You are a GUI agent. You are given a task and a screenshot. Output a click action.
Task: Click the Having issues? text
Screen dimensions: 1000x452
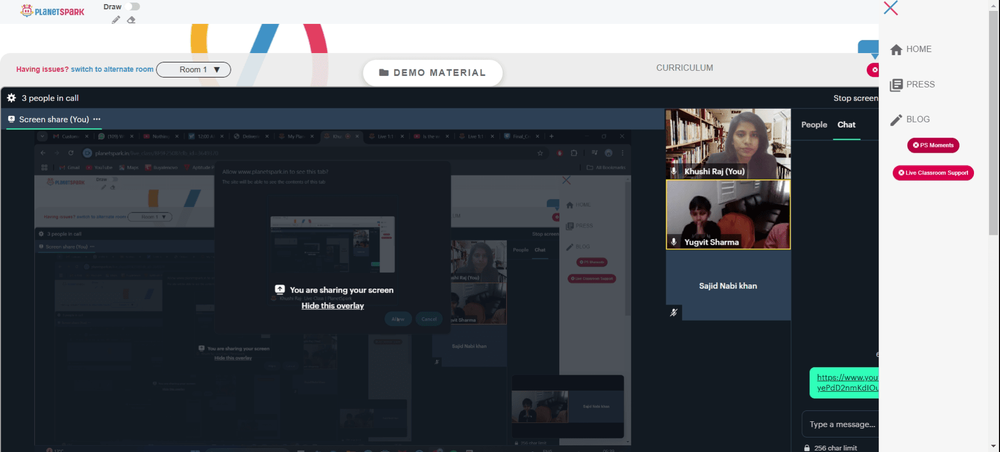(x=42, y=69)
